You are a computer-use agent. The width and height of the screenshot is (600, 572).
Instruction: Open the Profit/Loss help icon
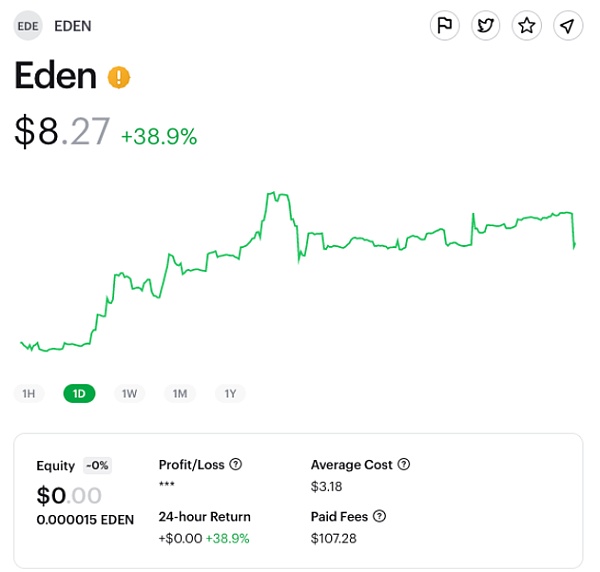[236, 464]
